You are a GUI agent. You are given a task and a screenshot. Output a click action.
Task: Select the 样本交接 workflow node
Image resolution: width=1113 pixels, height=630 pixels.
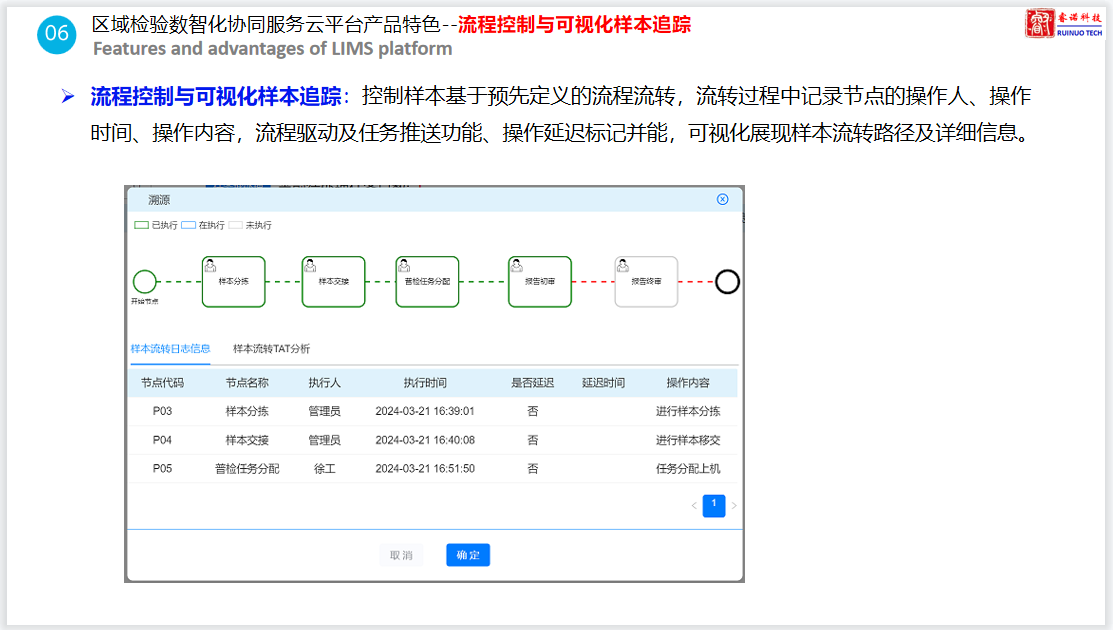[x=333, y=281]
